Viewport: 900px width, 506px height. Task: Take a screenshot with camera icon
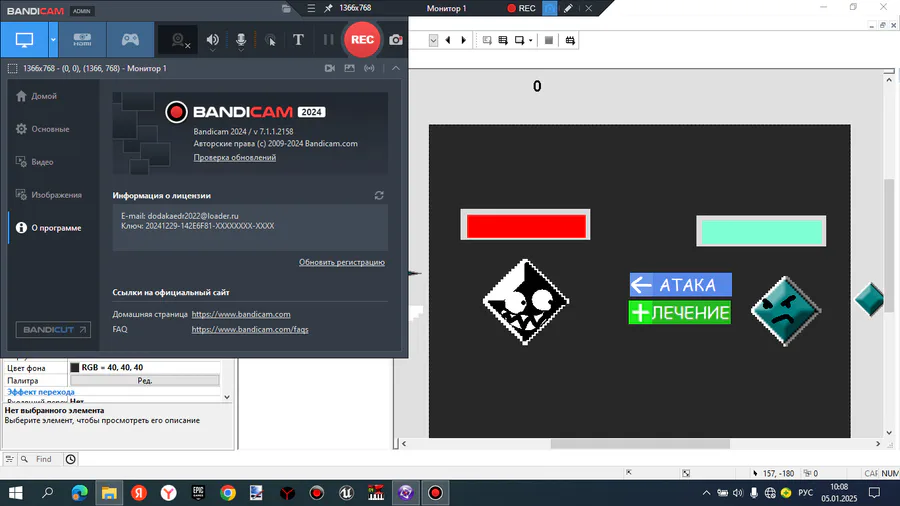pos(395,40)
